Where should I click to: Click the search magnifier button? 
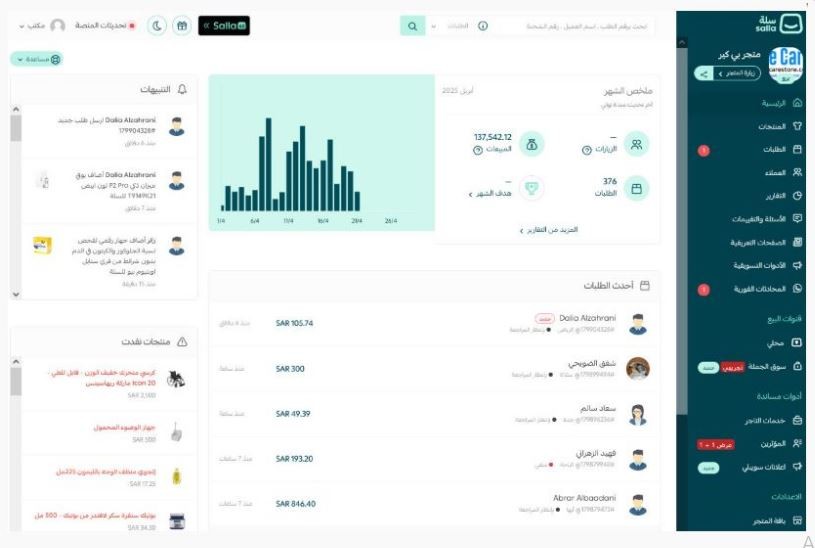pos(413,26)
